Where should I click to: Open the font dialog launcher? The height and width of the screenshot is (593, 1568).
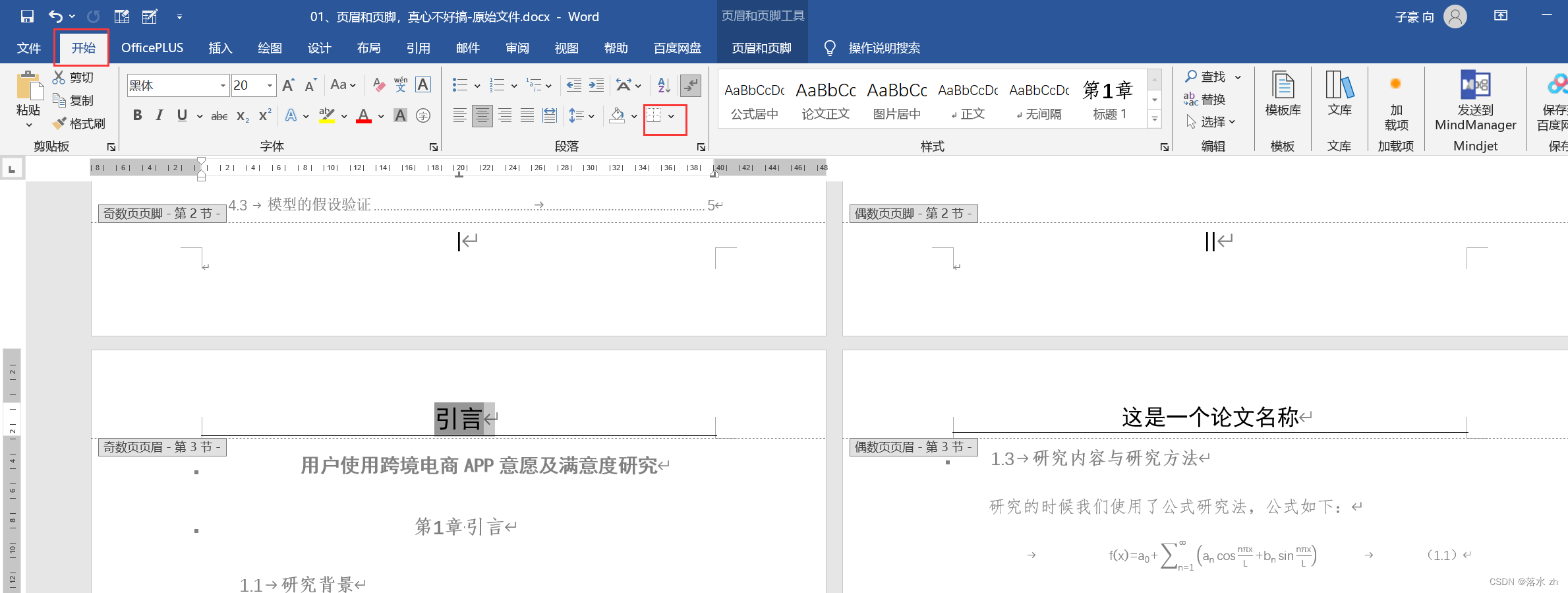(x=433, y=146)
